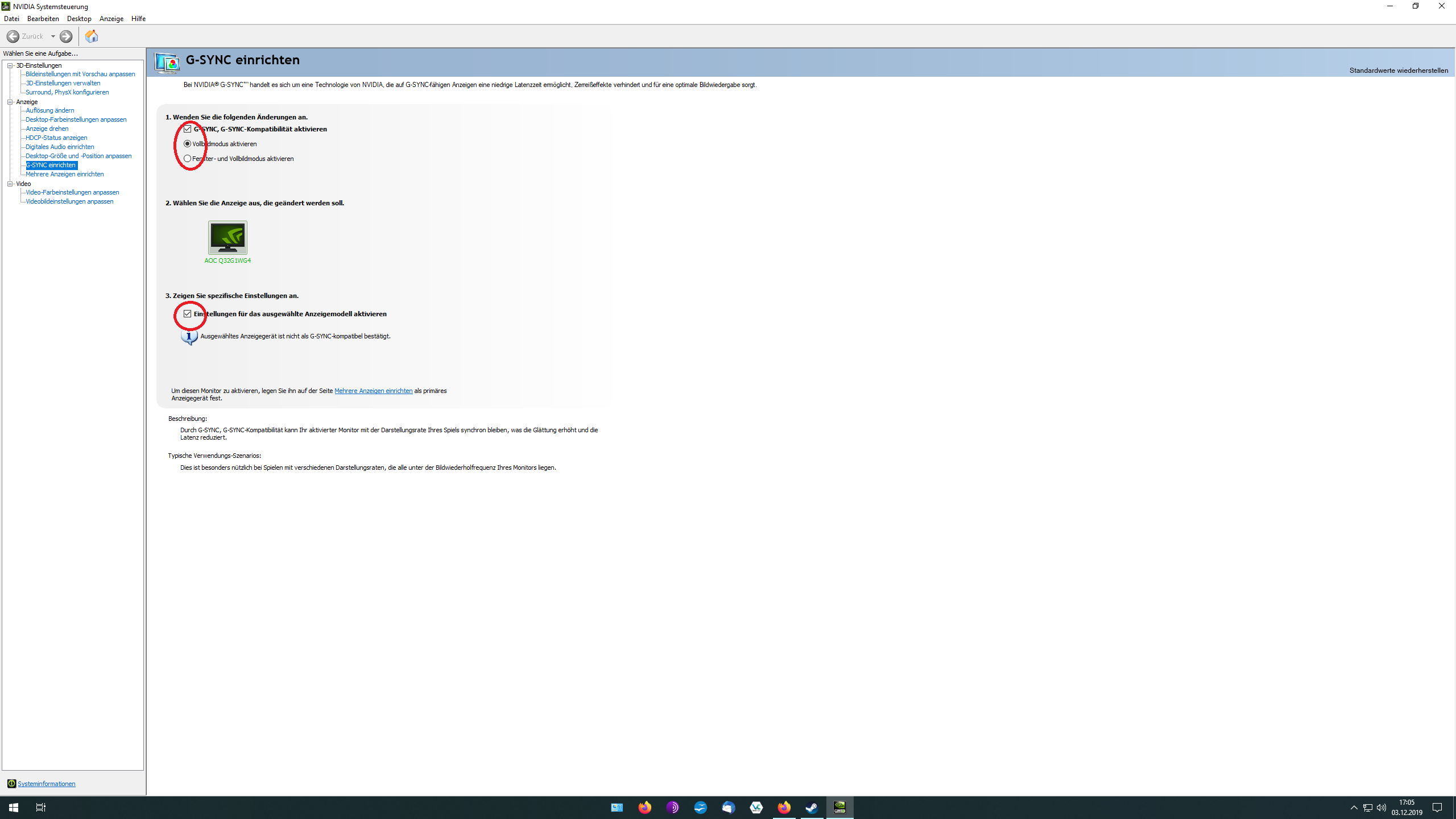Click the info bubble icon about G-SYNC compatibility

[189, 337]
